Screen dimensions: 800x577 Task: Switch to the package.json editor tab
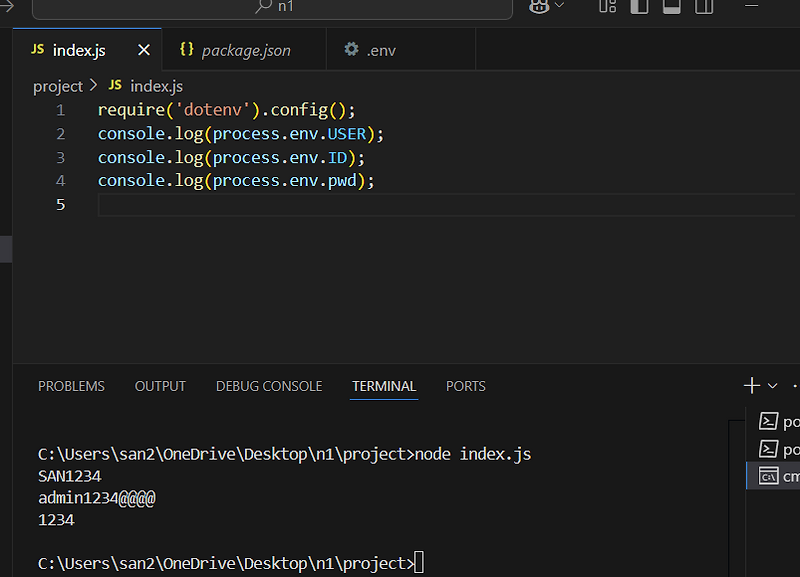(x=244, y=48)
